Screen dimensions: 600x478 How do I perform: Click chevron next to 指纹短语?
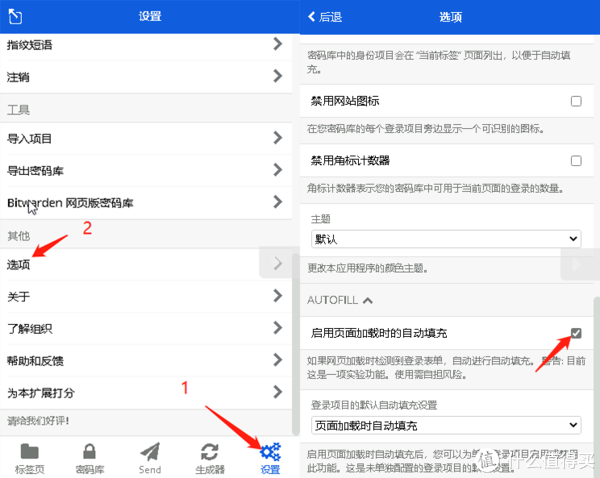pyautogui.click(x=278, y=44)
